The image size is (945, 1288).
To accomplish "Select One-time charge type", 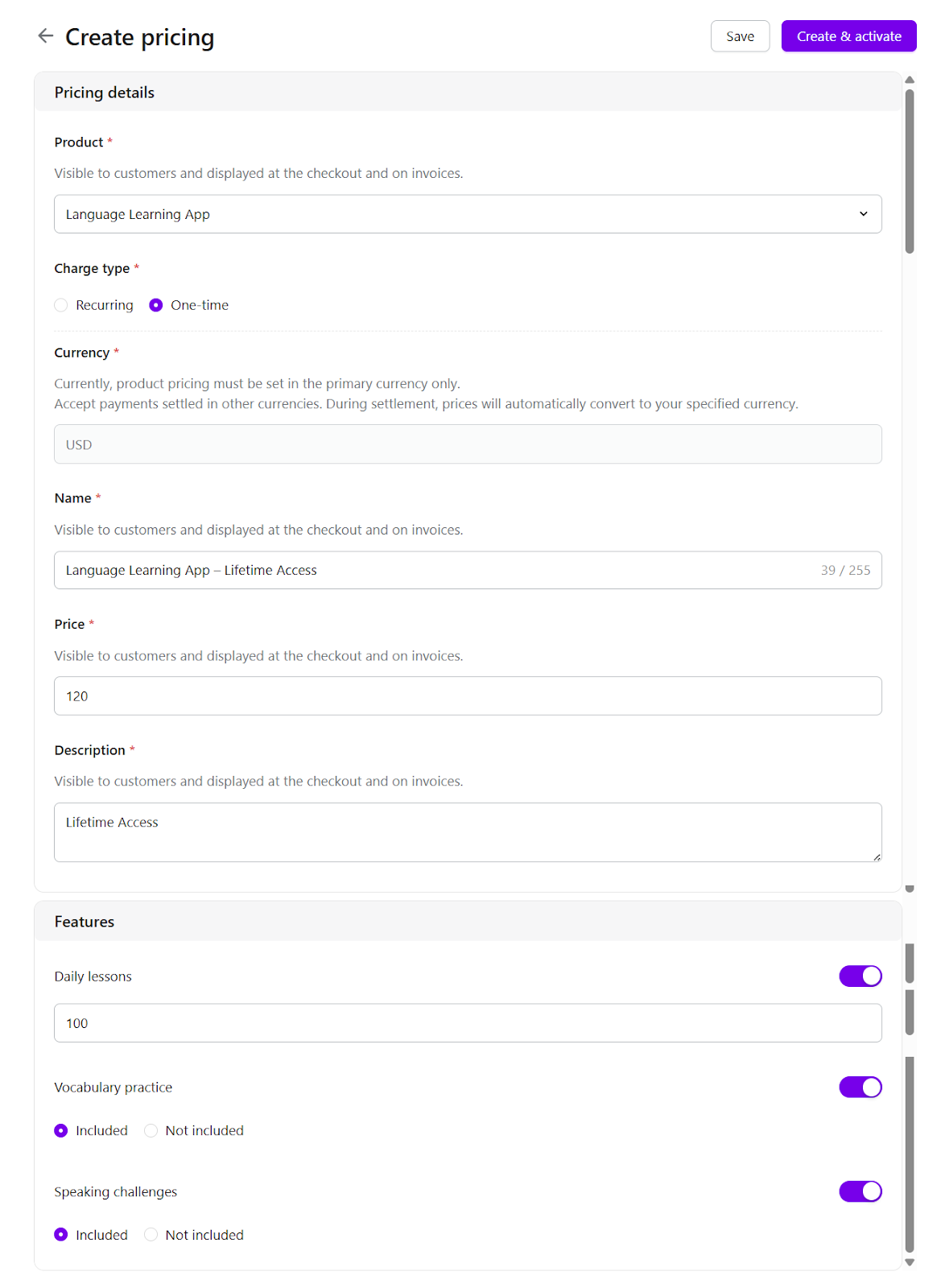I will [156, 305].
